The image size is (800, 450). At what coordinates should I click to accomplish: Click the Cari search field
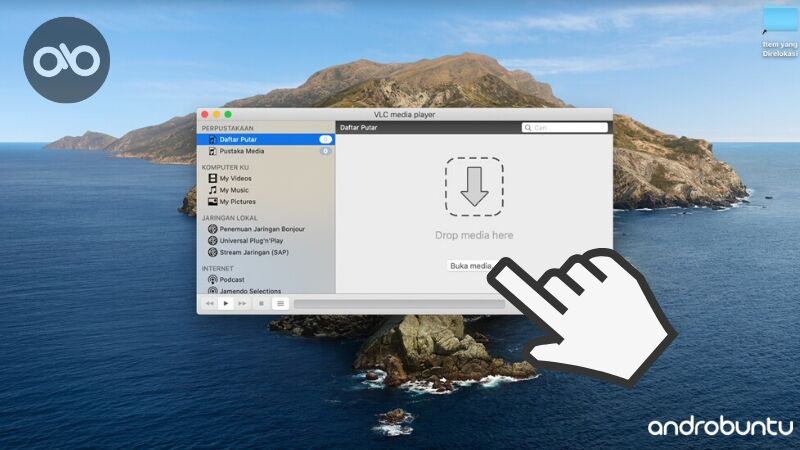point(565,128)
